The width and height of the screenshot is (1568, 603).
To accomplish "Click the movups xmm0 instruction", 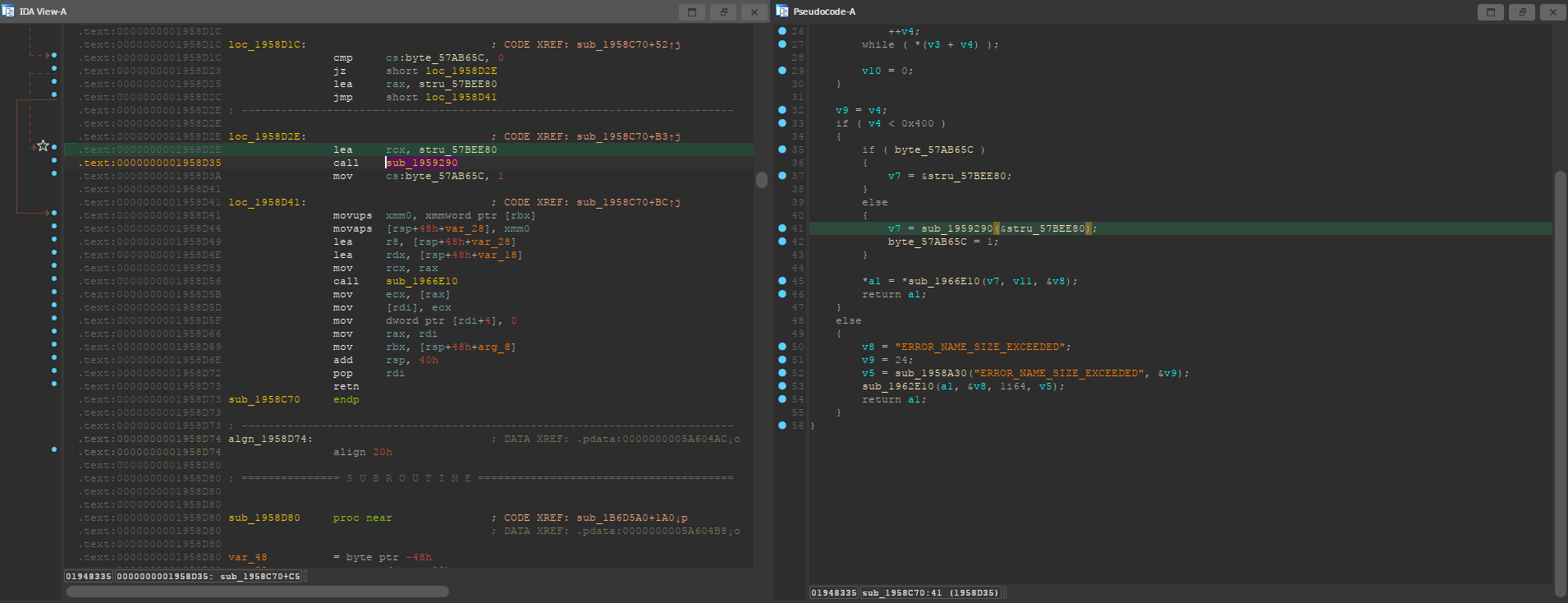I will pyautogui.click(x=434, y=215).
